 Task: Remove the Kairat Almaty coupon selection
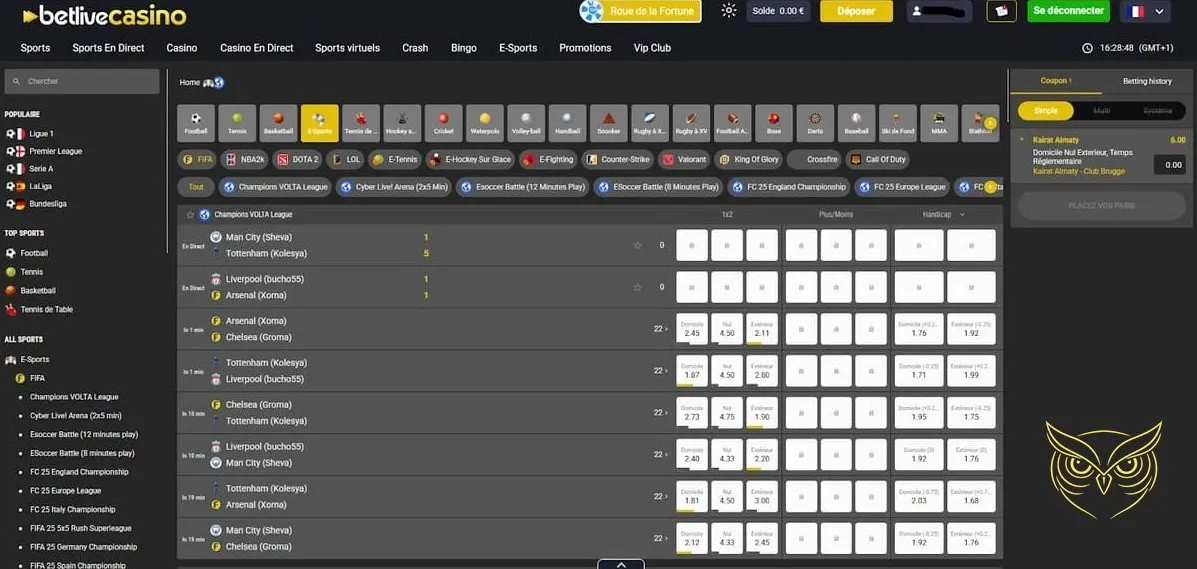coord(1022,140)
